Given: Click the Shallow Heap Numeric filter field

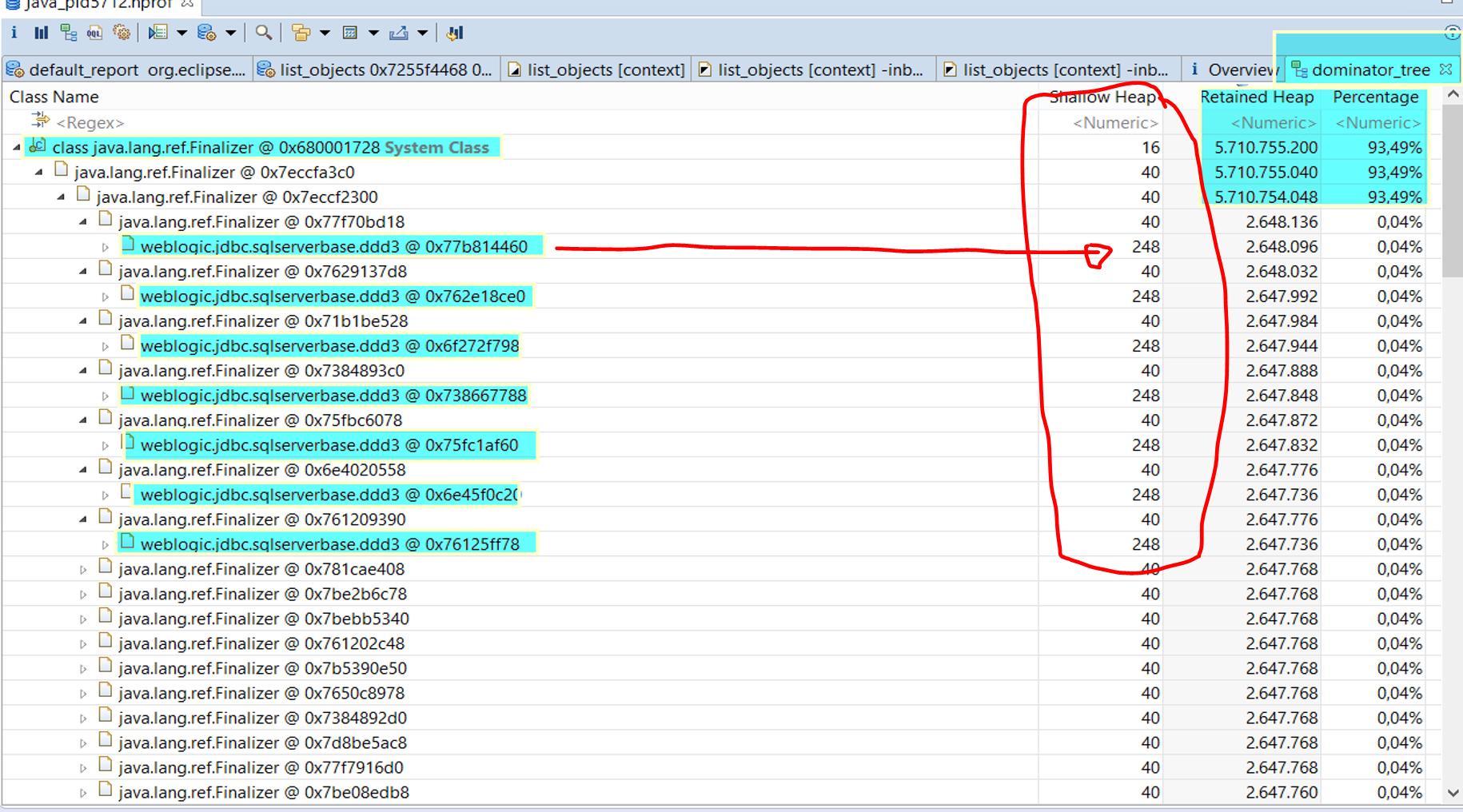Looking at the screenshot, I should [1115, 122].
